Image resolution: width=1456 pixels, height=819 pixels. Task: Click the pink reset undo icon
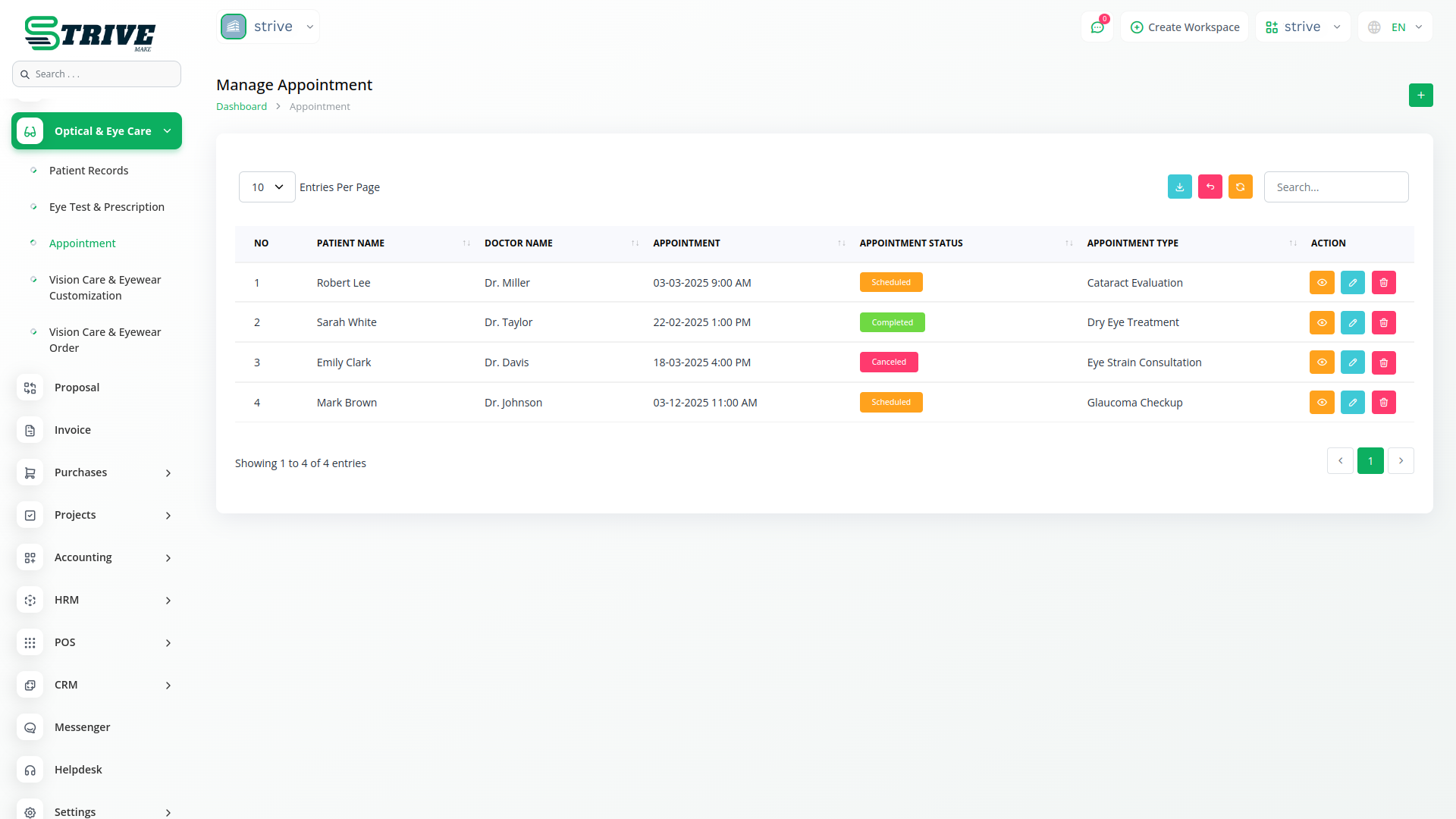point(1210,187)
